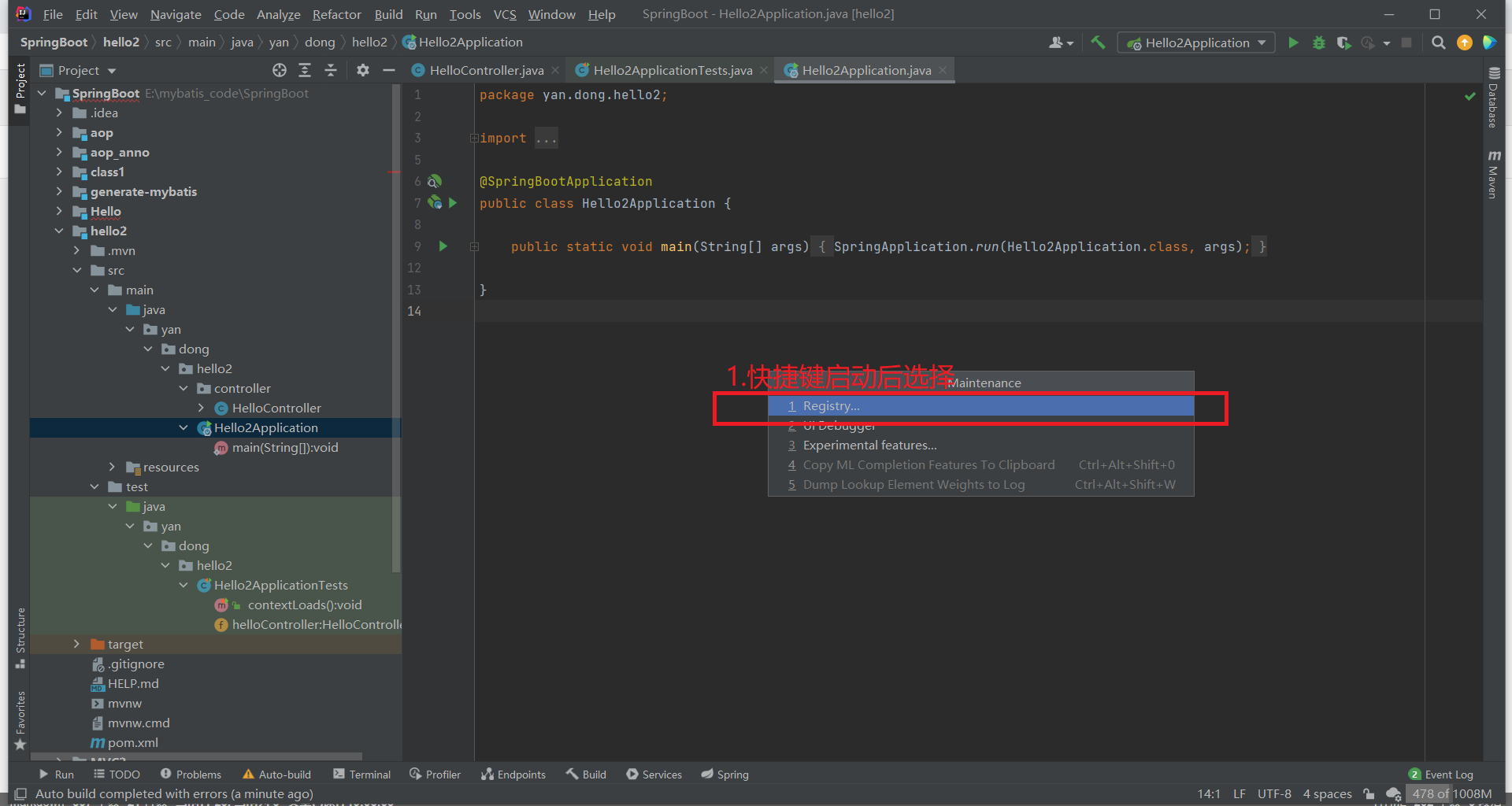Run Hello2Application with the green play icon
Viewport: 1512px width, 806px height.
click(x=1293, y=43)
